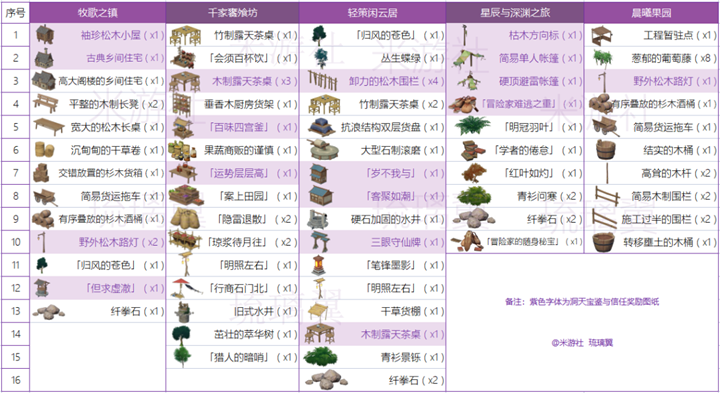The image size is (720, 393).
Task: Click the 袖珍松木小屋 cabin icon
Action: (45, 35)
